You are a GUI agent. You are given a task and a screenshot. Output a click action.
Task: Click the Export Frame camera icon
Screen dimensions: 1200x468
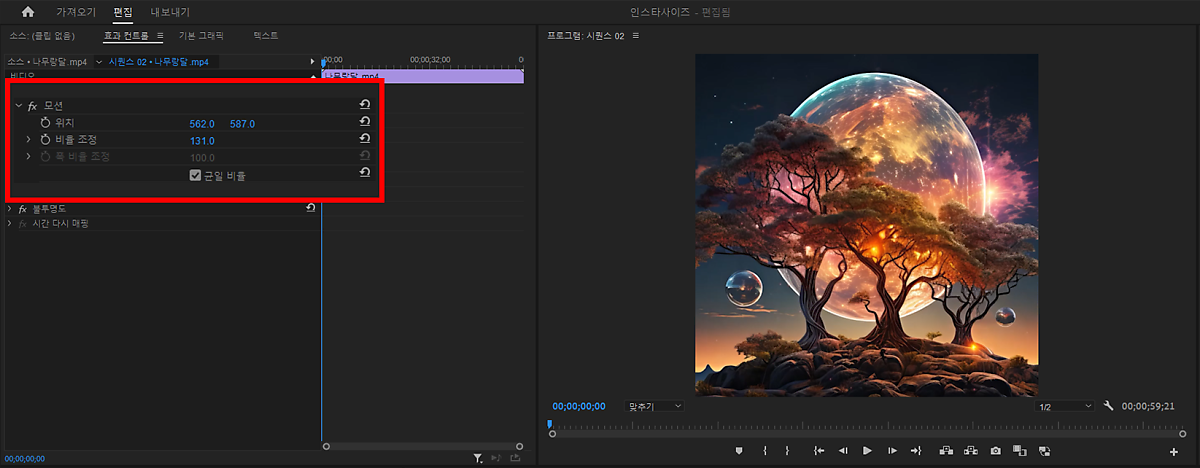point(995,451)
